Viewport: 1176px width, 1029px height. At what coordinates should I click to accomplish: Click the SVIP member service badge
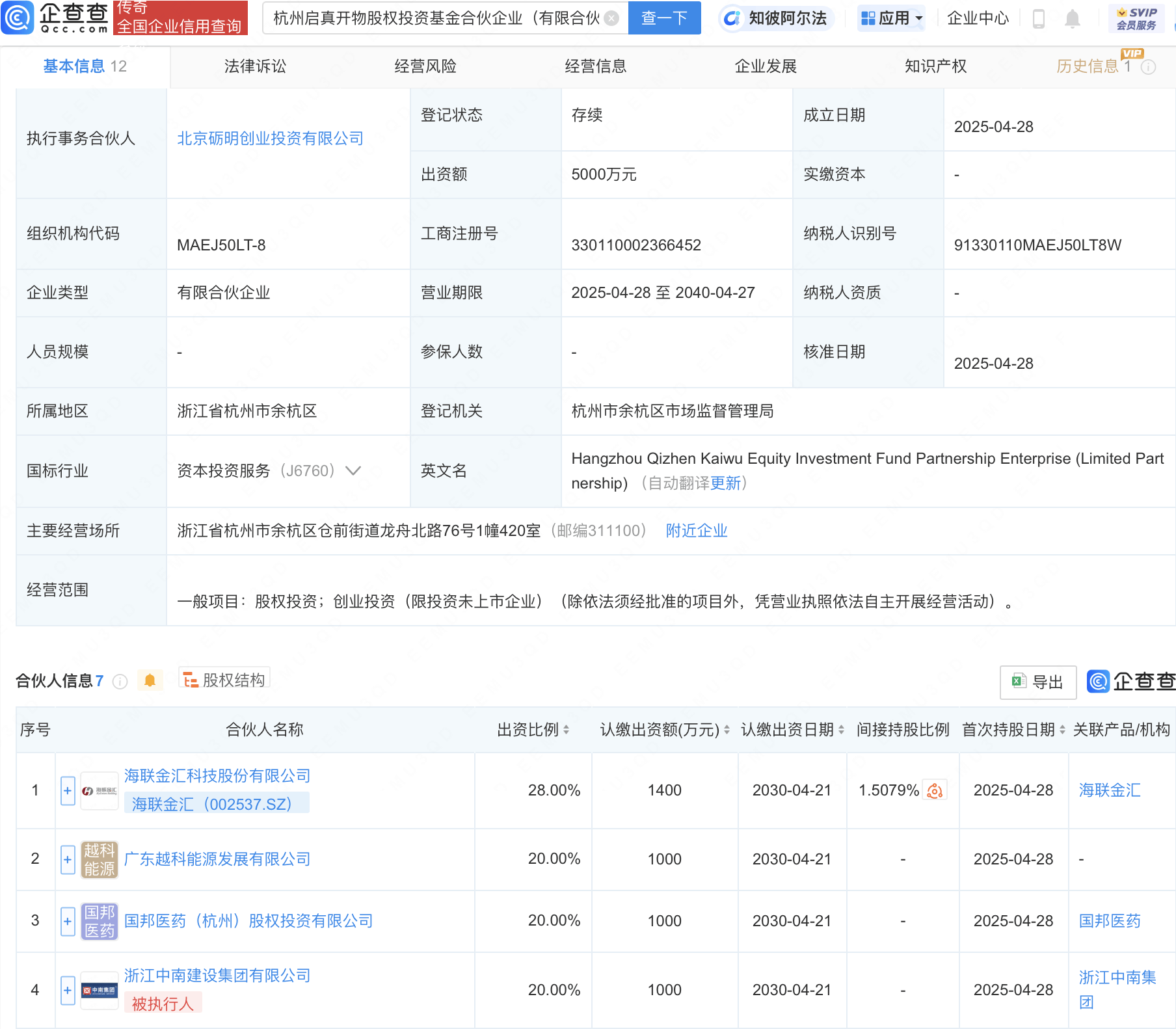point(1136,18)
